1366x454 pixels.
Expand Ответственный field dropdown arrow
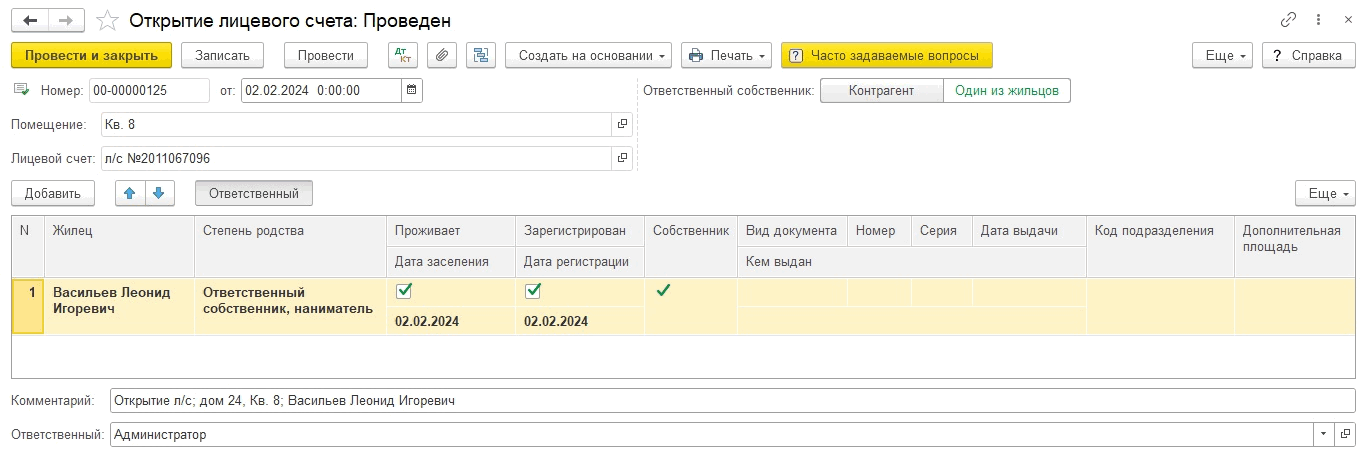(x=1325, y=435)
